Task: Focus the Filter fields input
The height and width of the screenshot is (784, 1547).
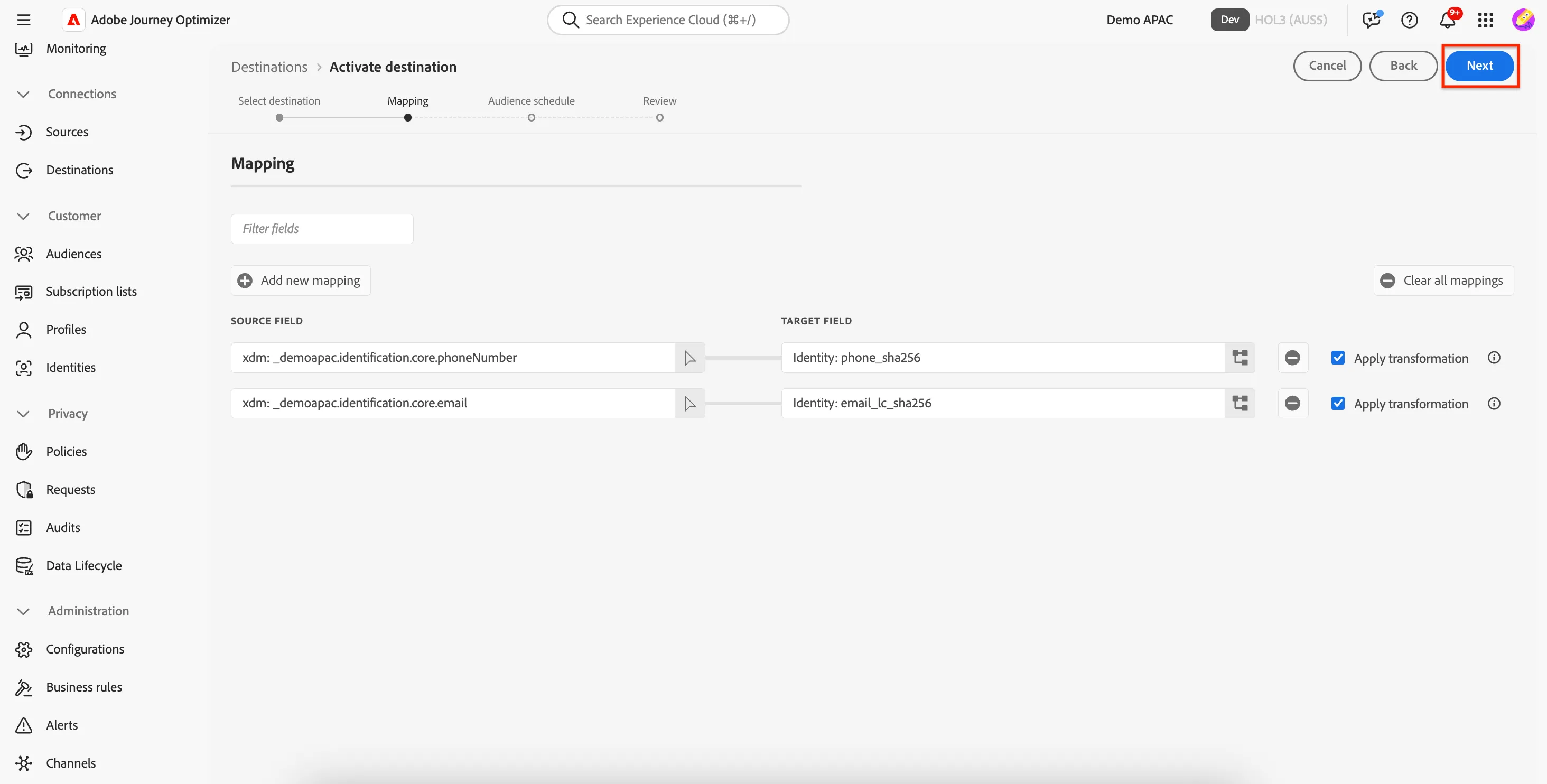Action: click(x=322, y=229)
